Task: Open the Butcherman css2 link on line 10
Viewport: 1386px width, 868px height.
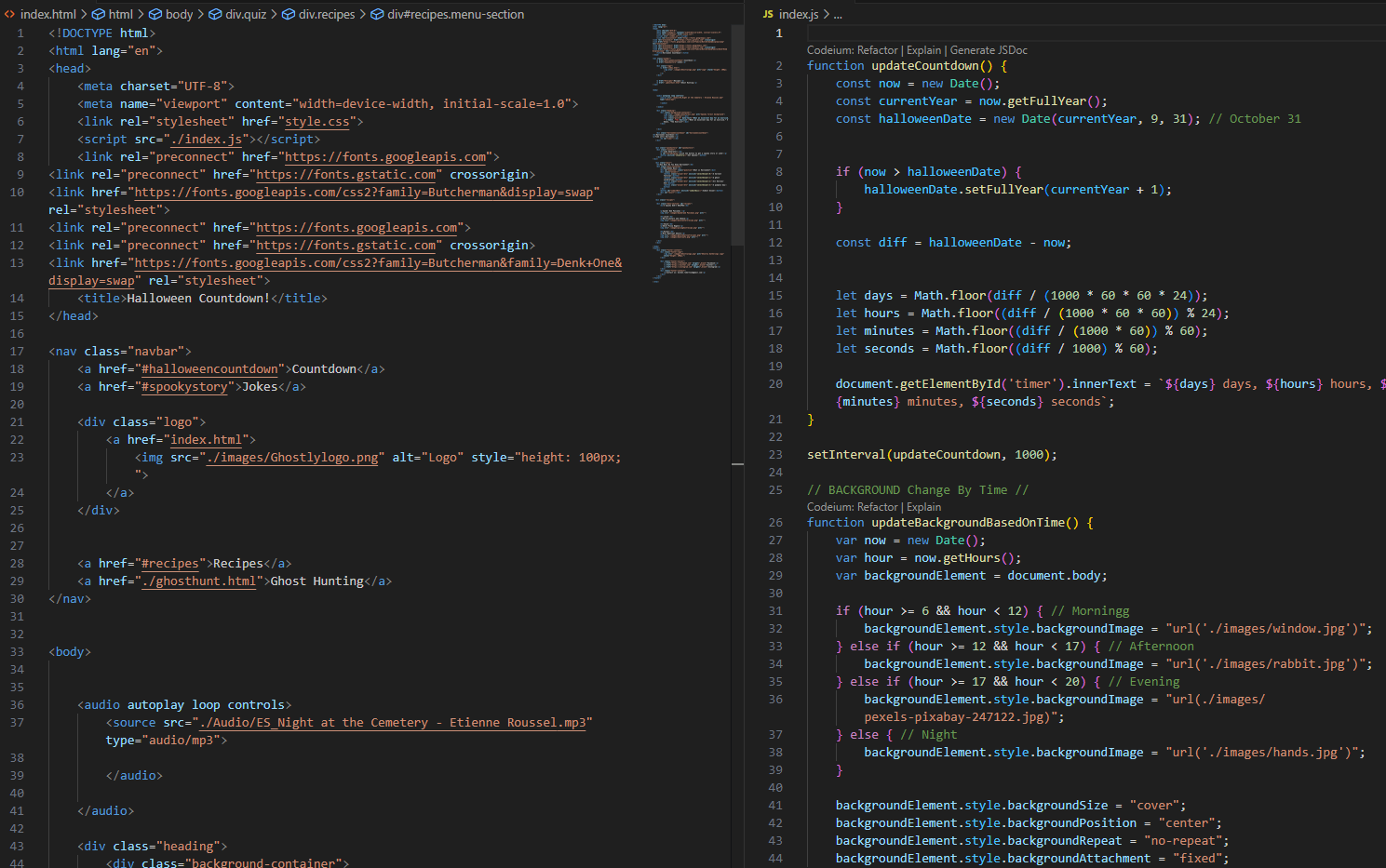Action: click(363, 193)
